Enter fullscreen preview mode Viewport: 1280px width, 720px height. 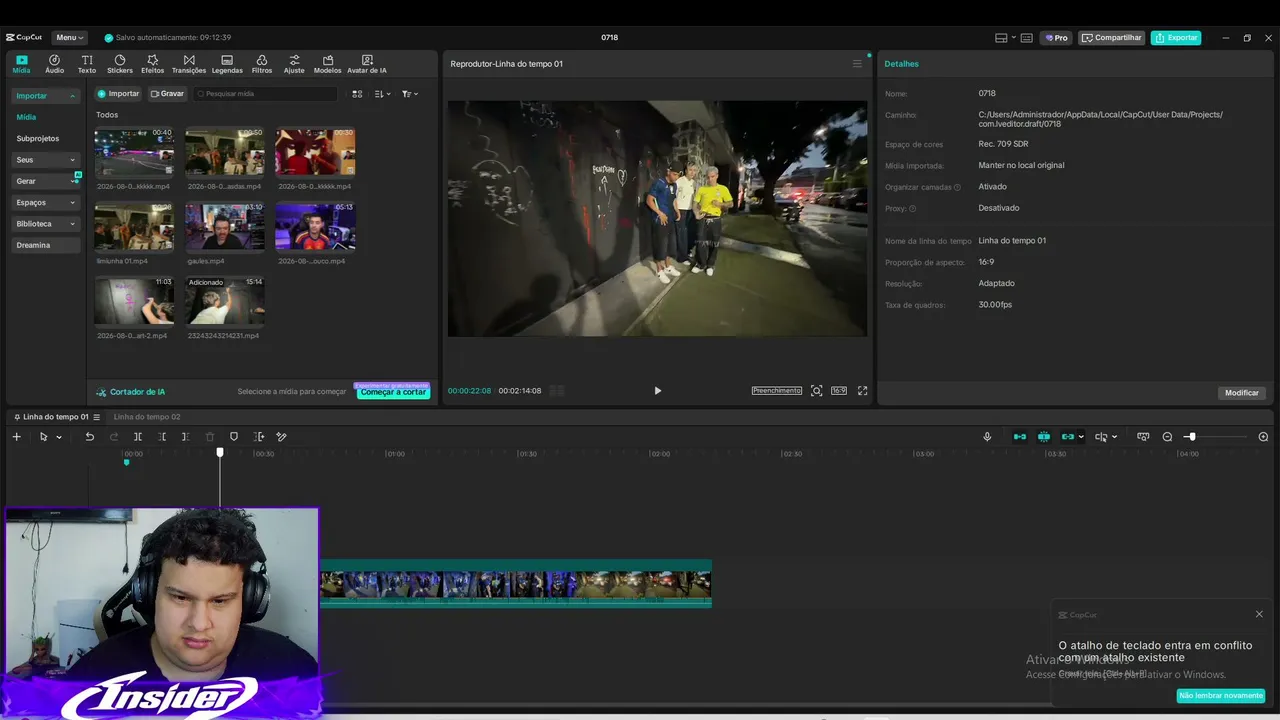pyautogui.click(x=862, y=391)
